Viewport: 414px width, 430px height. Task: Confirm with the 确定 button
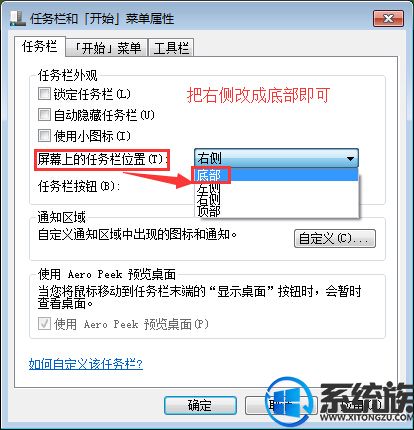click(x=200, y=405)
